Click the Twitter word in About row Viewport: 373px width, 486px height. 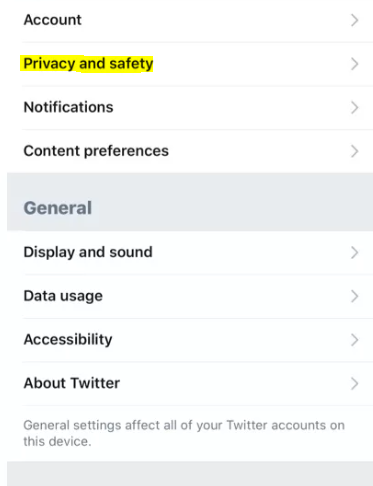pos(95,383)
